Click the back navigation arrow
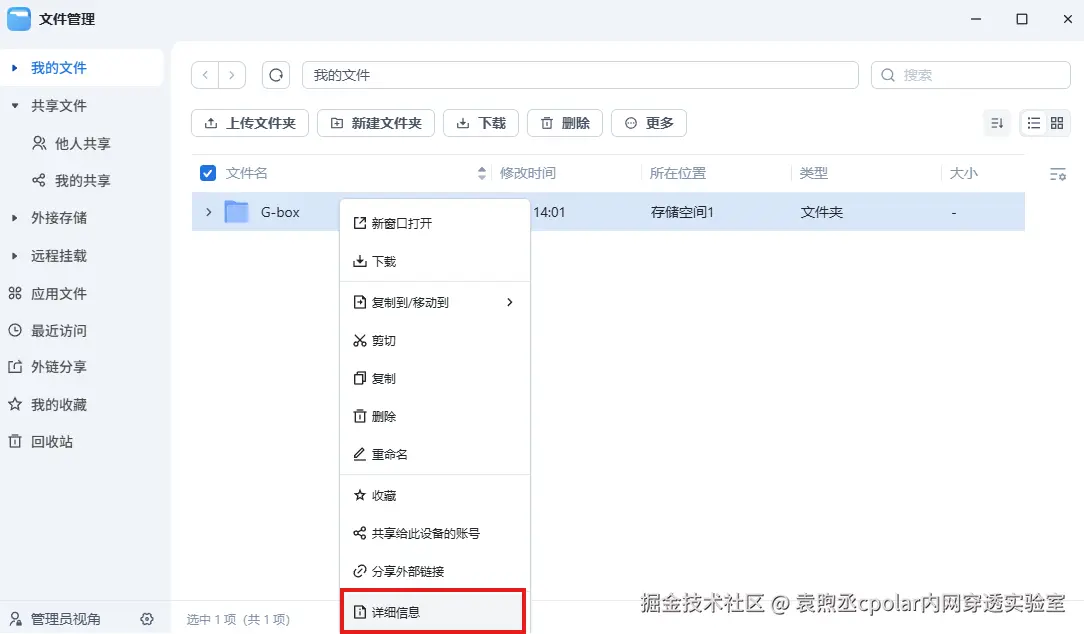Viewport: 1084px width, 634px height. [205, 75]
